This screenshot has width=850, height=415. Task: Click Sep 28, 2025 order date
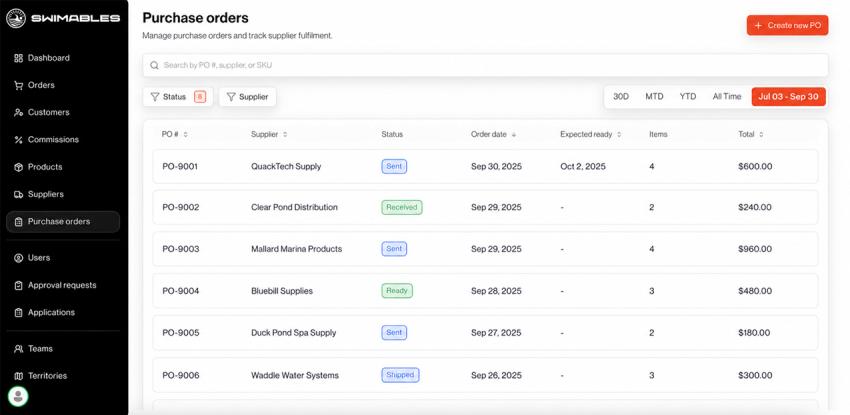point(496,291)
